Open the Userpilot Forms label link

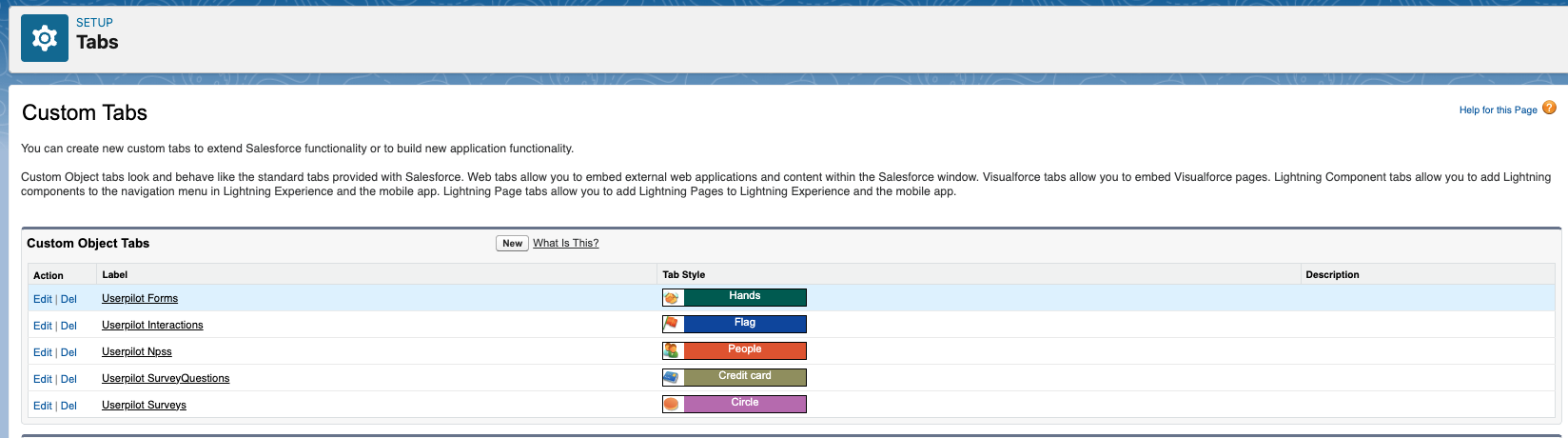point(140,299)
